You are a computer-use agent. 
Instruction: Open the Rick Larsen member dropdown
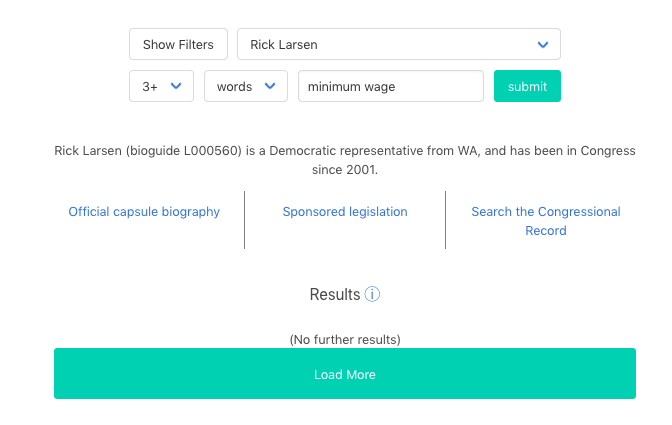(399, 44)
